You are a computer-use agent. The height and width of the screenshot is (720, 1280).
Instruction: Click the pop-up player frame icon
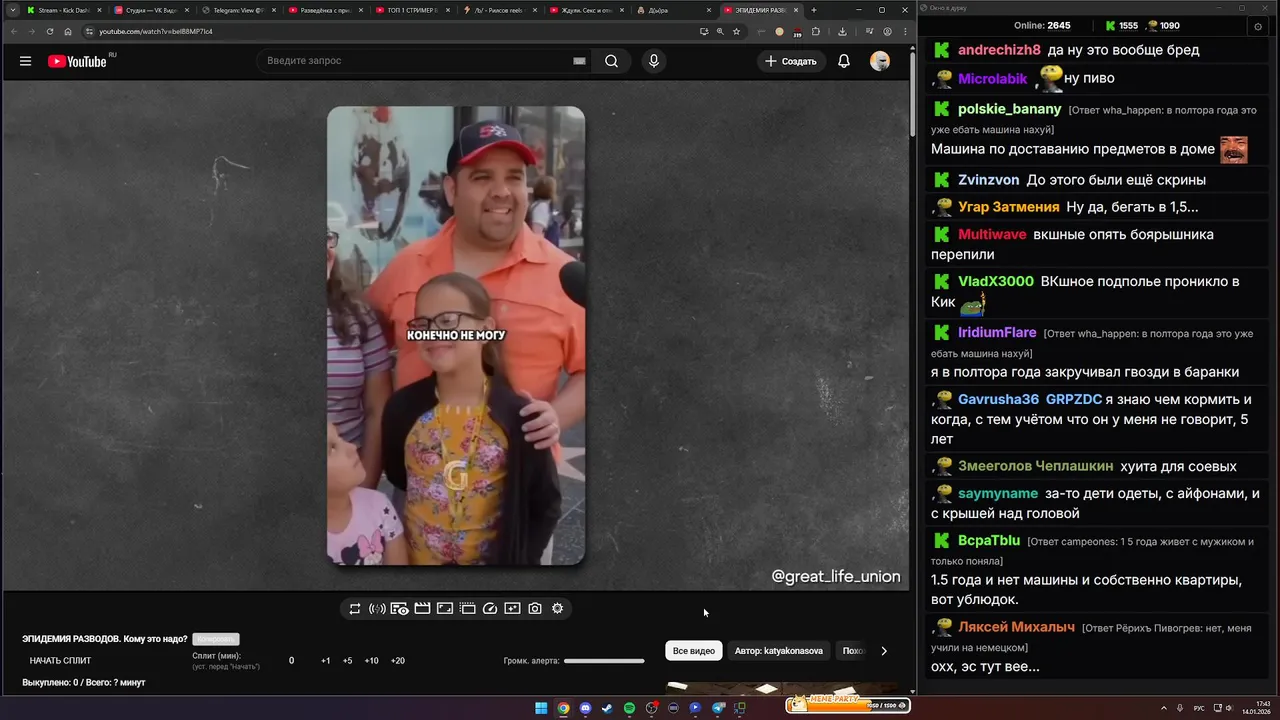445,608
